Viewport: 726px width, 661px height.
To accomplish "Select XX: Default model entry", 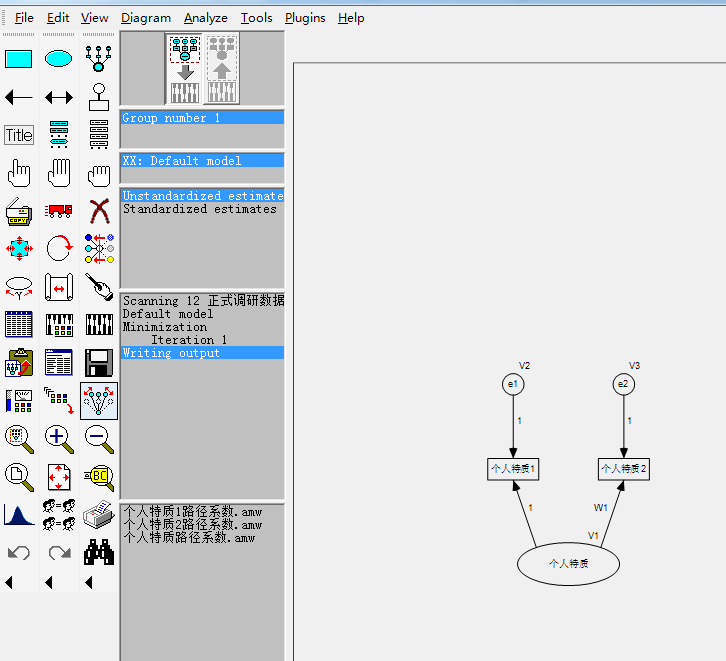I will [202, 161].
